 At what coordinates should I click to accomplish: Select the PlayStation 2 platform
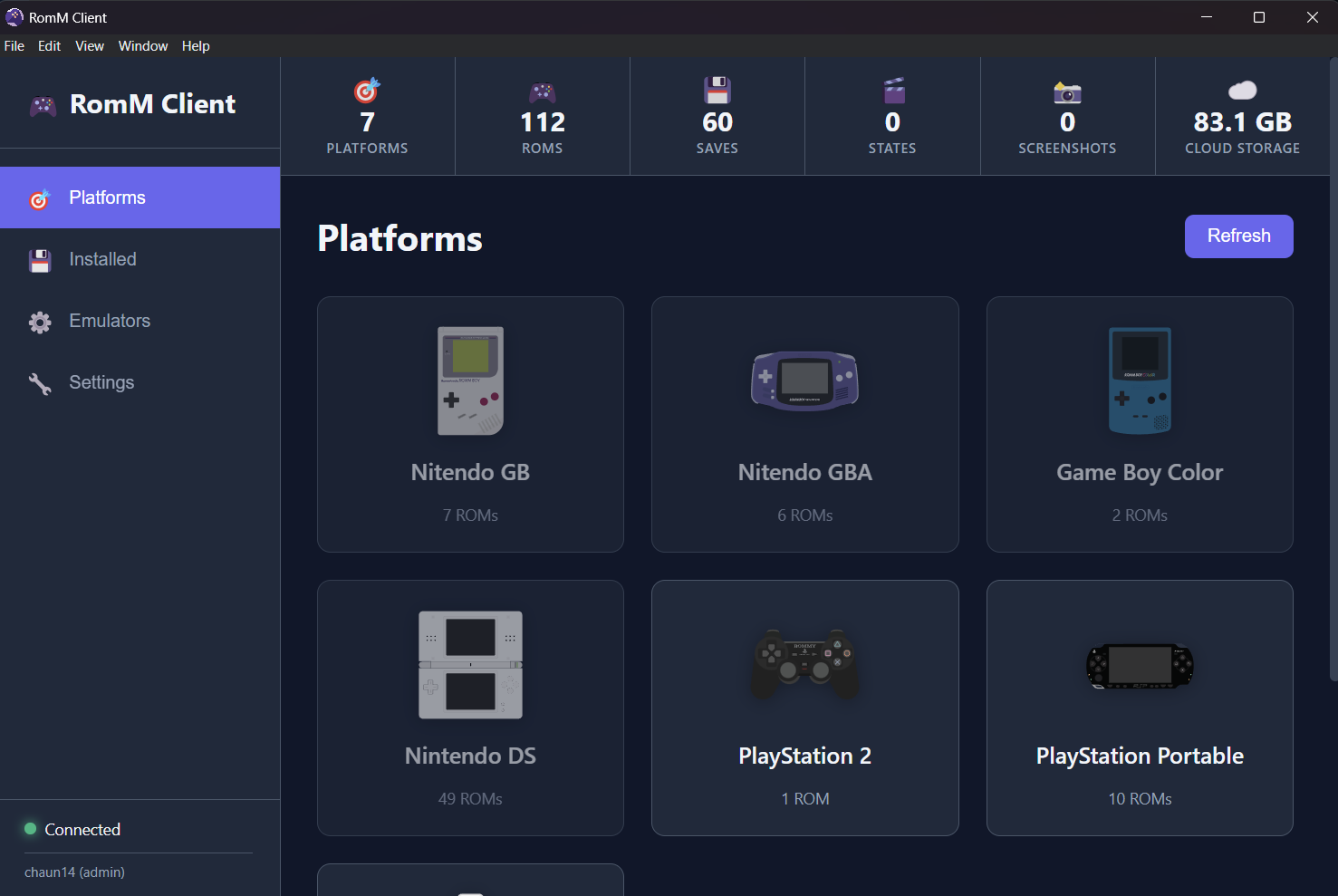(x=804, y=708)
